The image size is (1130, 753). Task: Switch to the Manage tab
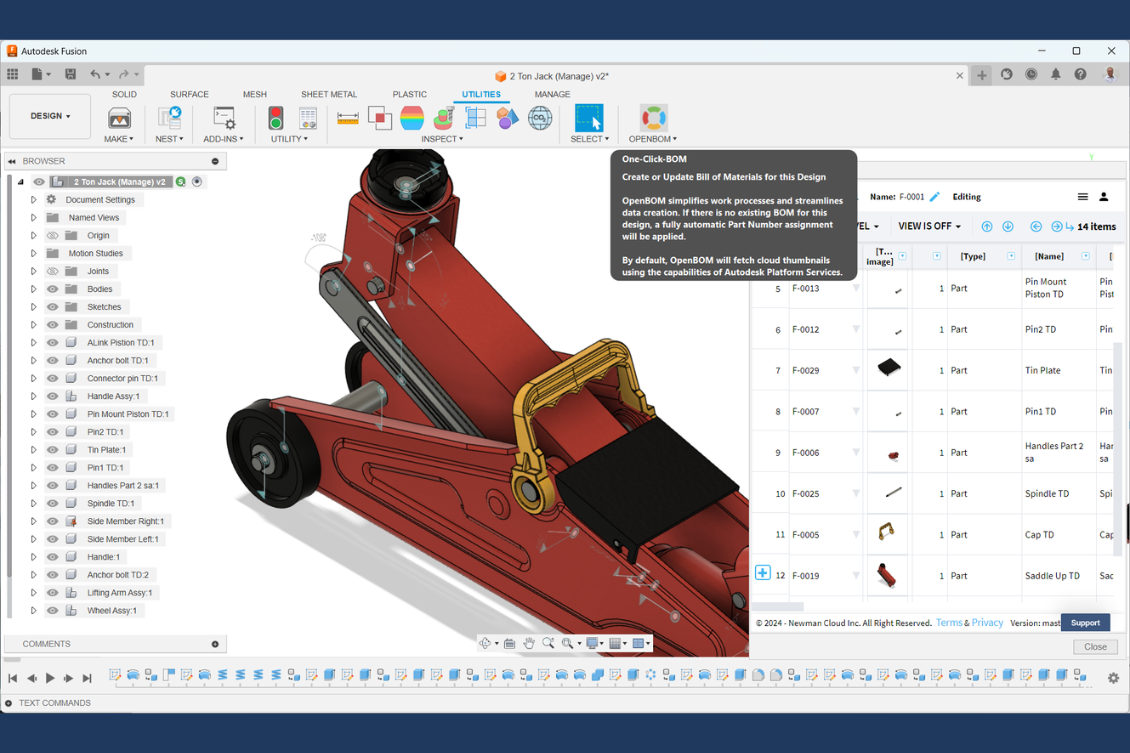pos(552,94)
